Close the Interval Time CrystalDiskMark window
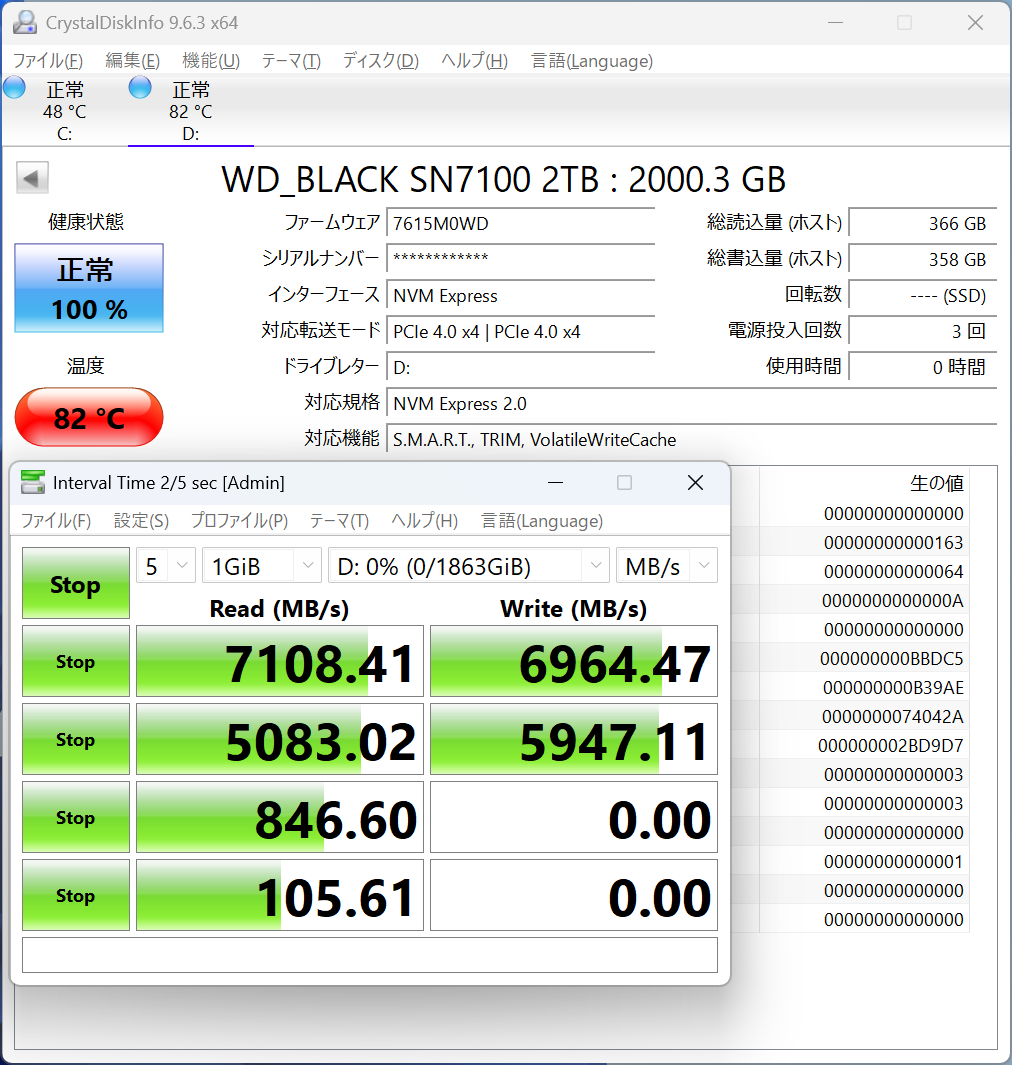The width and height of the screenshot is (1012, 1065). coord(695,483)
